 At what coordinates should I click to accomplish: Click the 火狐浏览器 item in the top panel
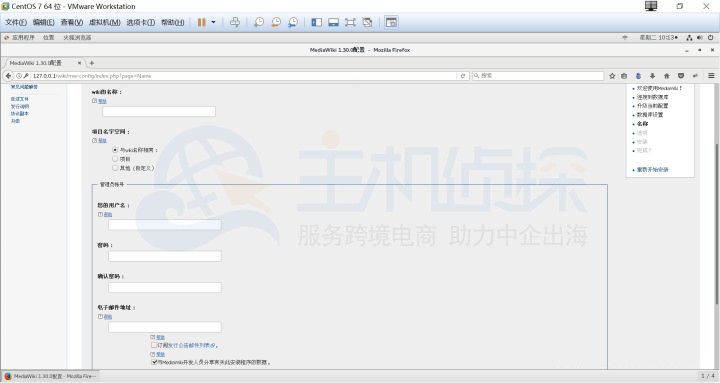(77, 38)
